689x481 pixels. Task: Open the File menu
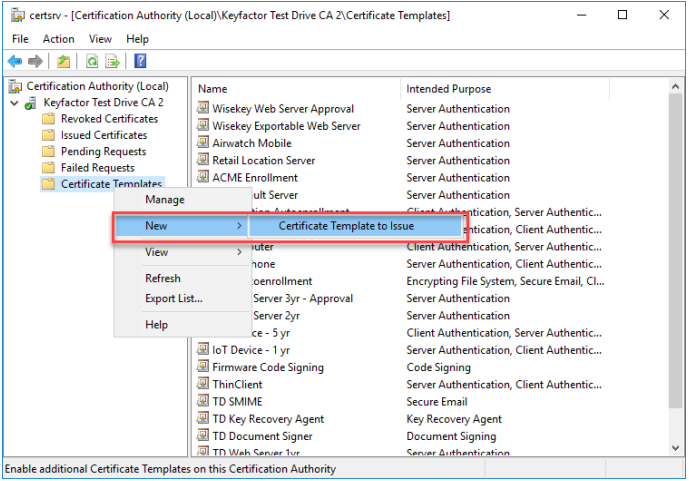(20, 39)
